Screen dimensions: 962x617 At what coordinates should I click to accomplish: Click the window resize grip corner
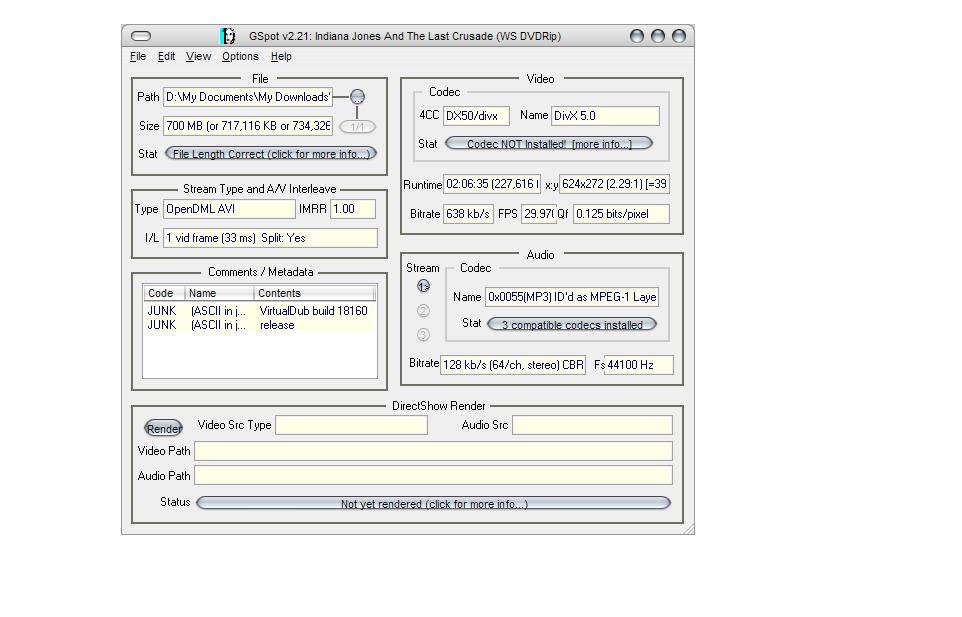[x=689, y=529]
